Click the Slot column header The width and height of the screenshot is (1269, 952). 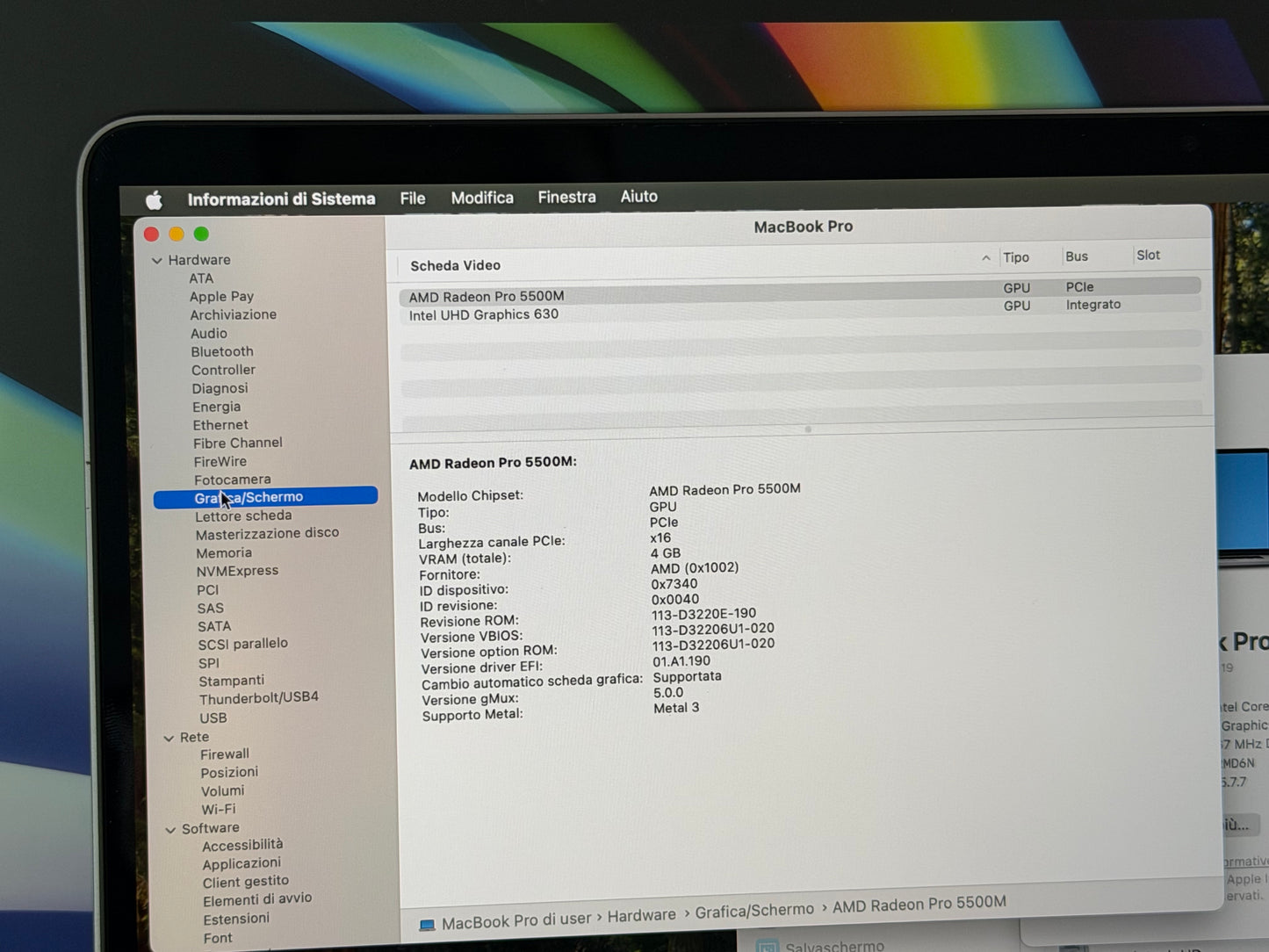[1148, 255]
